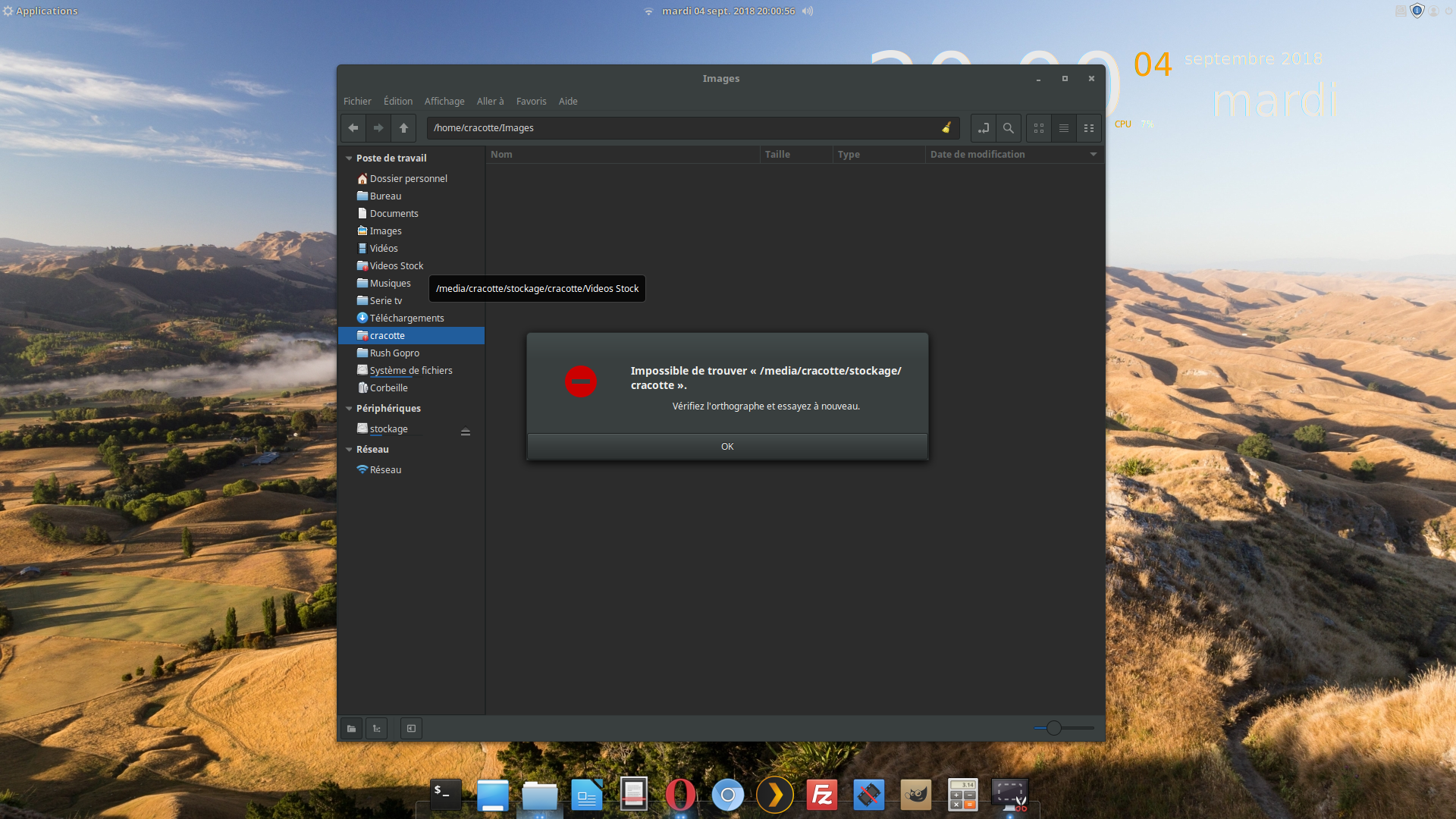Open the Favoris menu
The height and width of the screenshot is (819, 1456).
(x=531, y=102)
